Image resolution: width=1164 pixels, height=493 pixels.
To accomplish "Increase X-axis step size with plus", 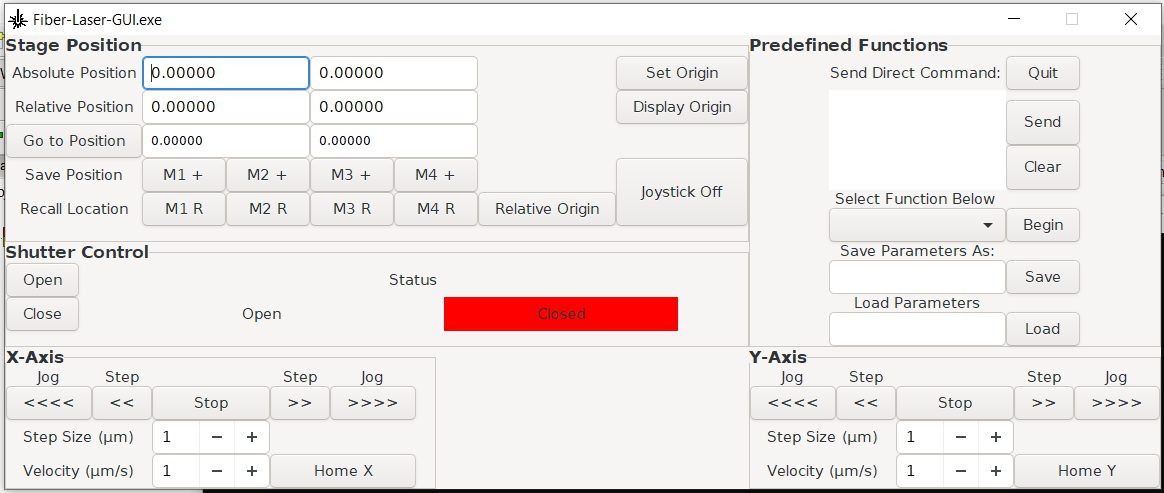I will (252, 437).
